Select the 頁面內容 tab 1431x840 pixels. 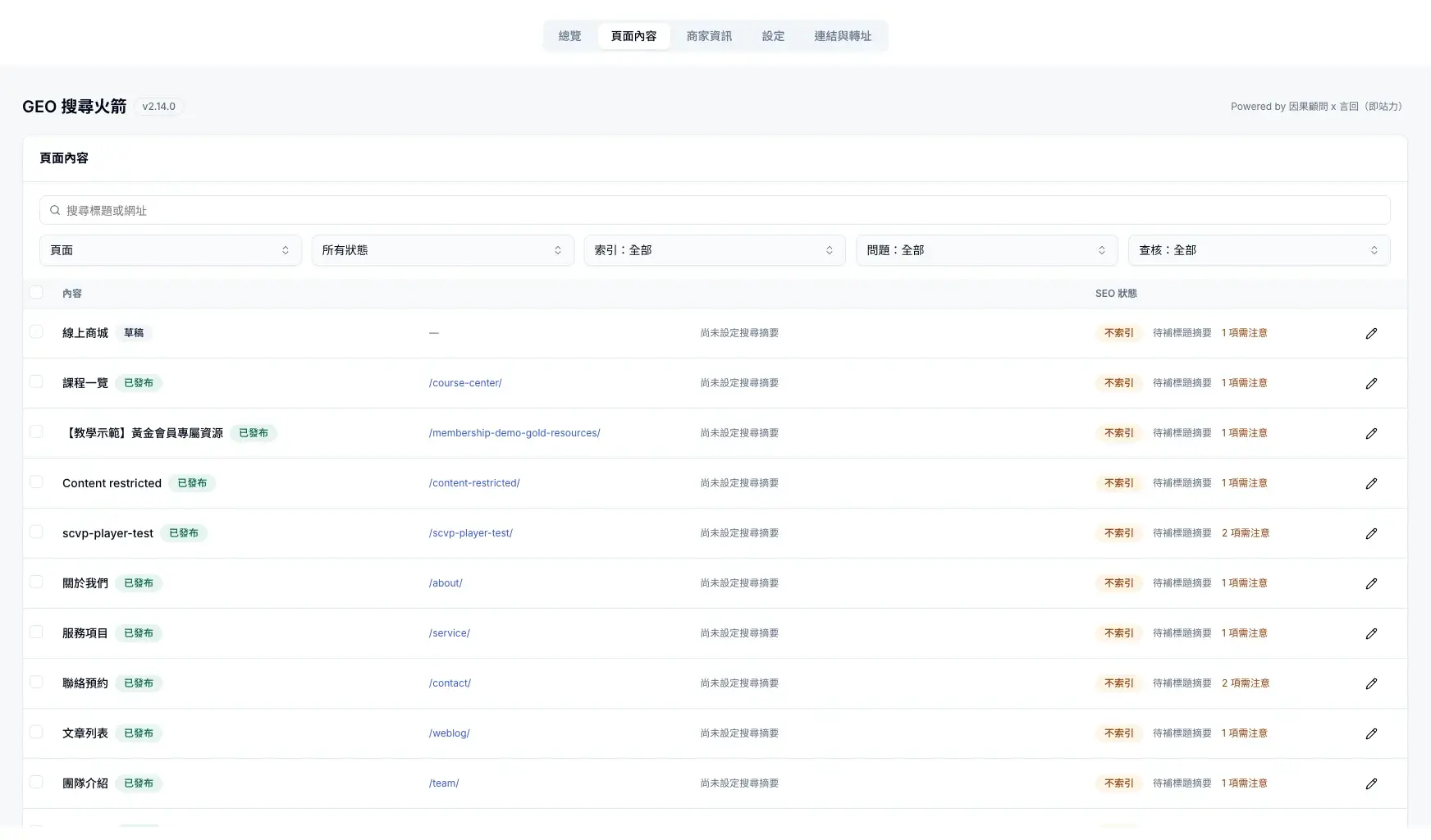click(x=633, y=36)
